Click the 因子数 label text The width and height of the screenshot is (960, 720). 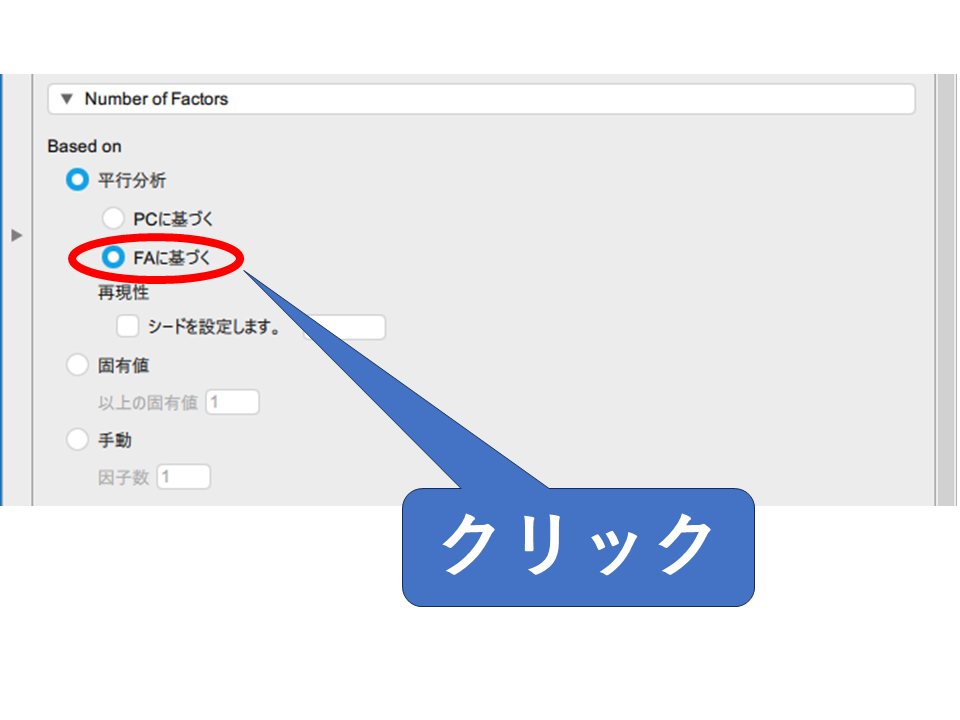pyautogui.click(x=123, y=478)
